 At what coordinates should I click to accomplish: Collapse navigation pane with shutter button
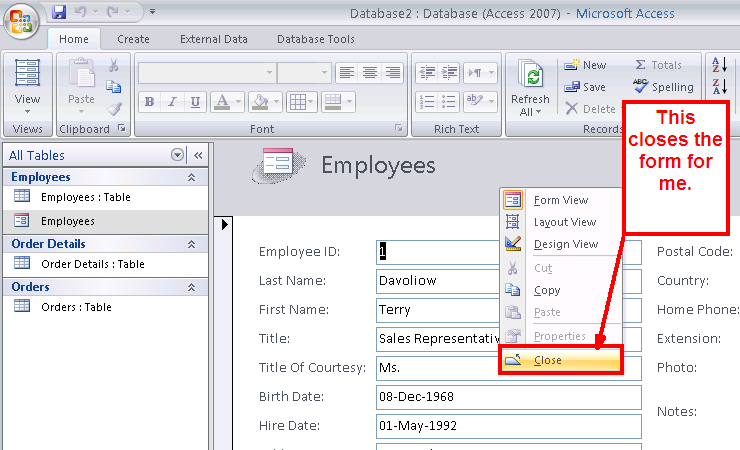(198, 155)
